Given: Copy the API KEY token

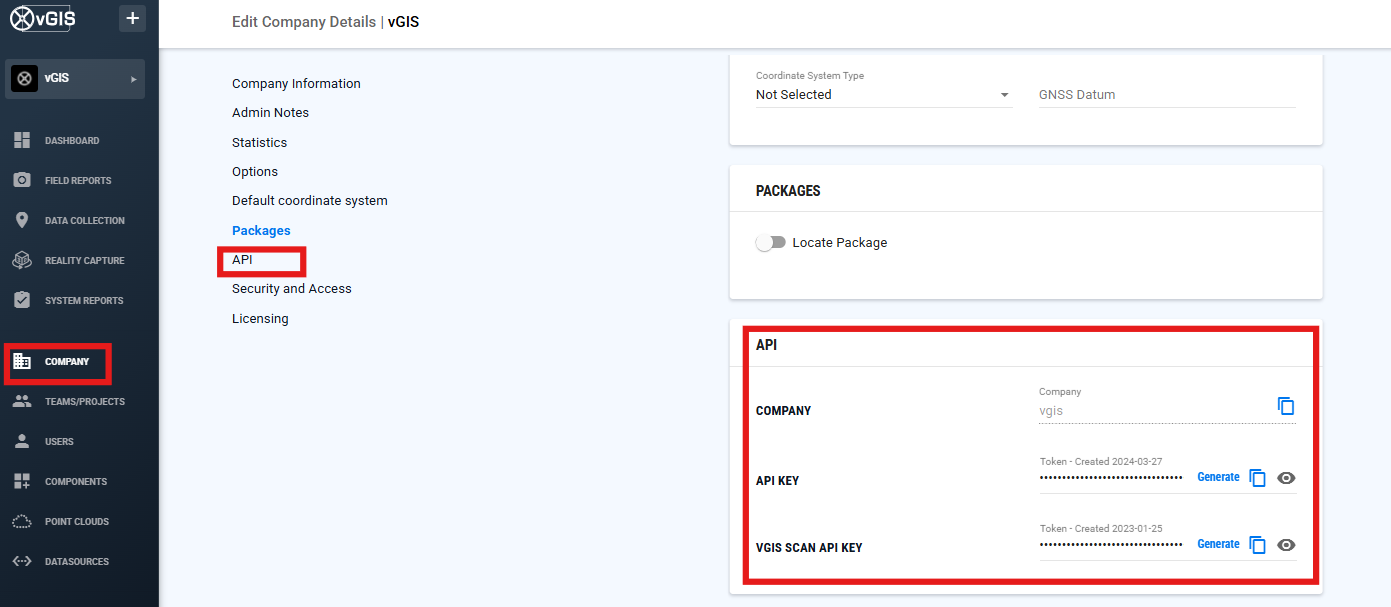Looking at the screenshot, I should [1258, 478].
